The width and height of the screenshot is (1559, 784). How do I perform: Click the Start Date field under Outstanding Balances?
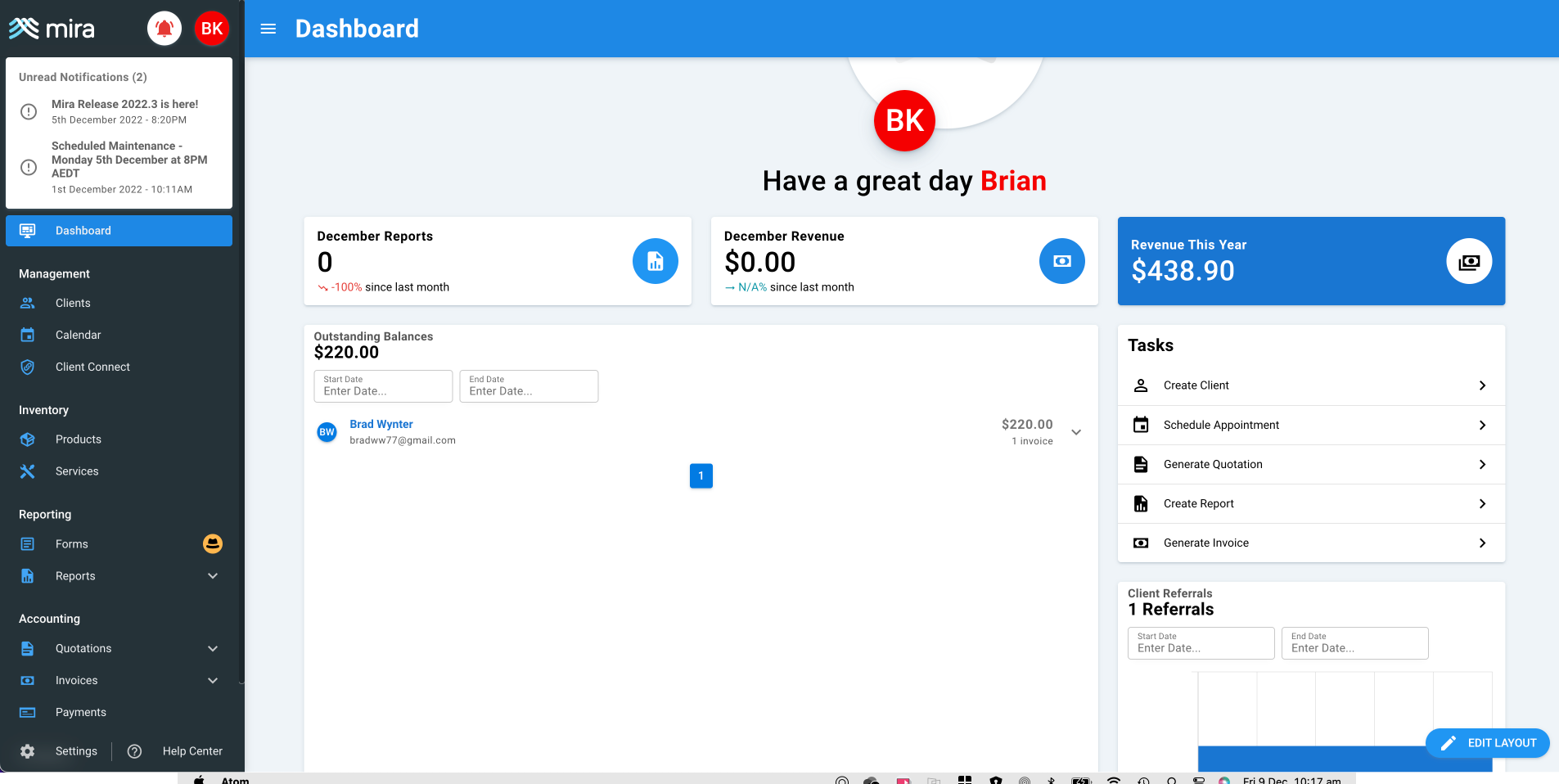coord(382,390)
